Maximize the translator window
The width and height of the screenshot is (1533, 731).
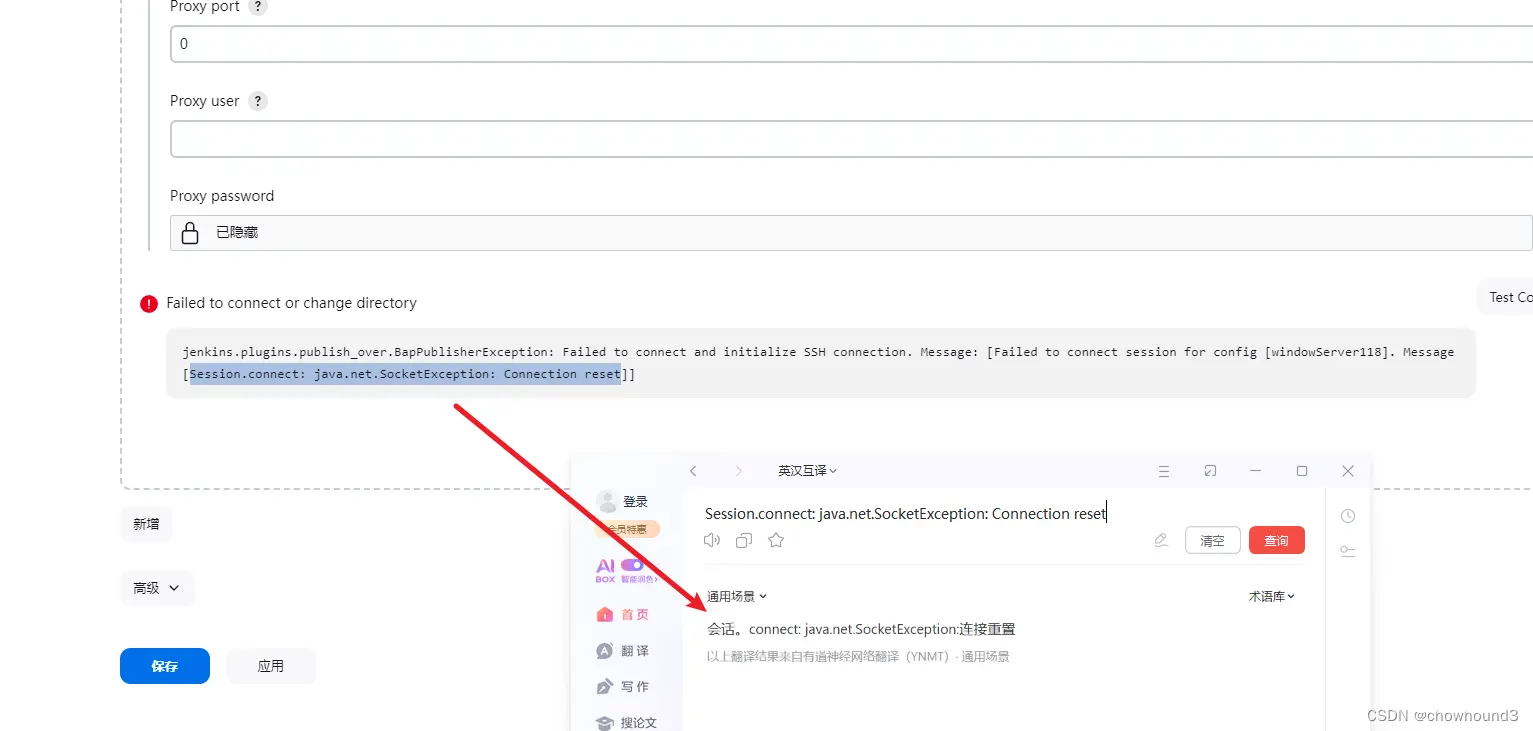[1302, 471]
